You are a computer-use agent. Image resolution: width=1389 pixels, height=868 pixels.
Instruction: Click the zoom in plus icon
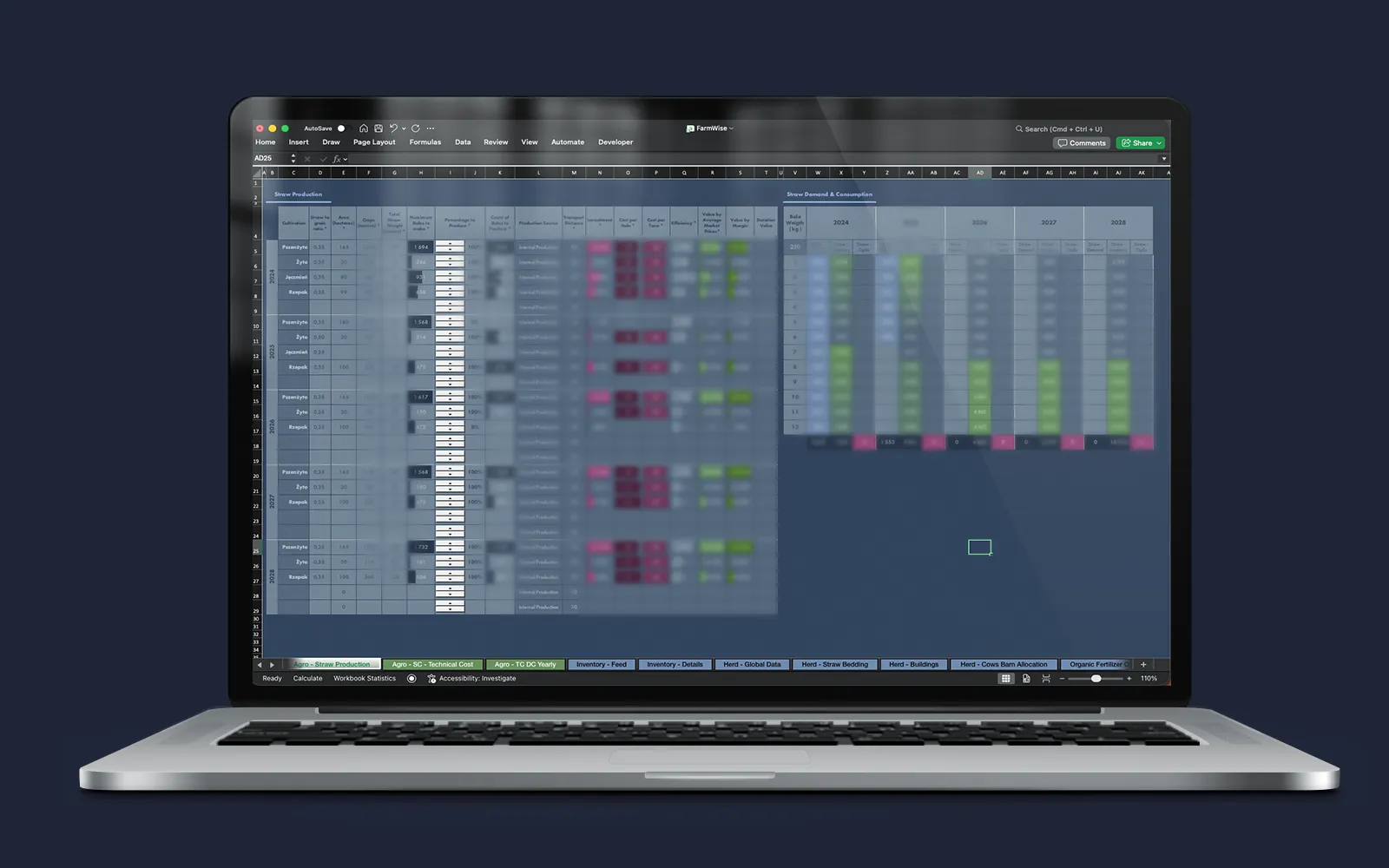[x=1129, y=679]
